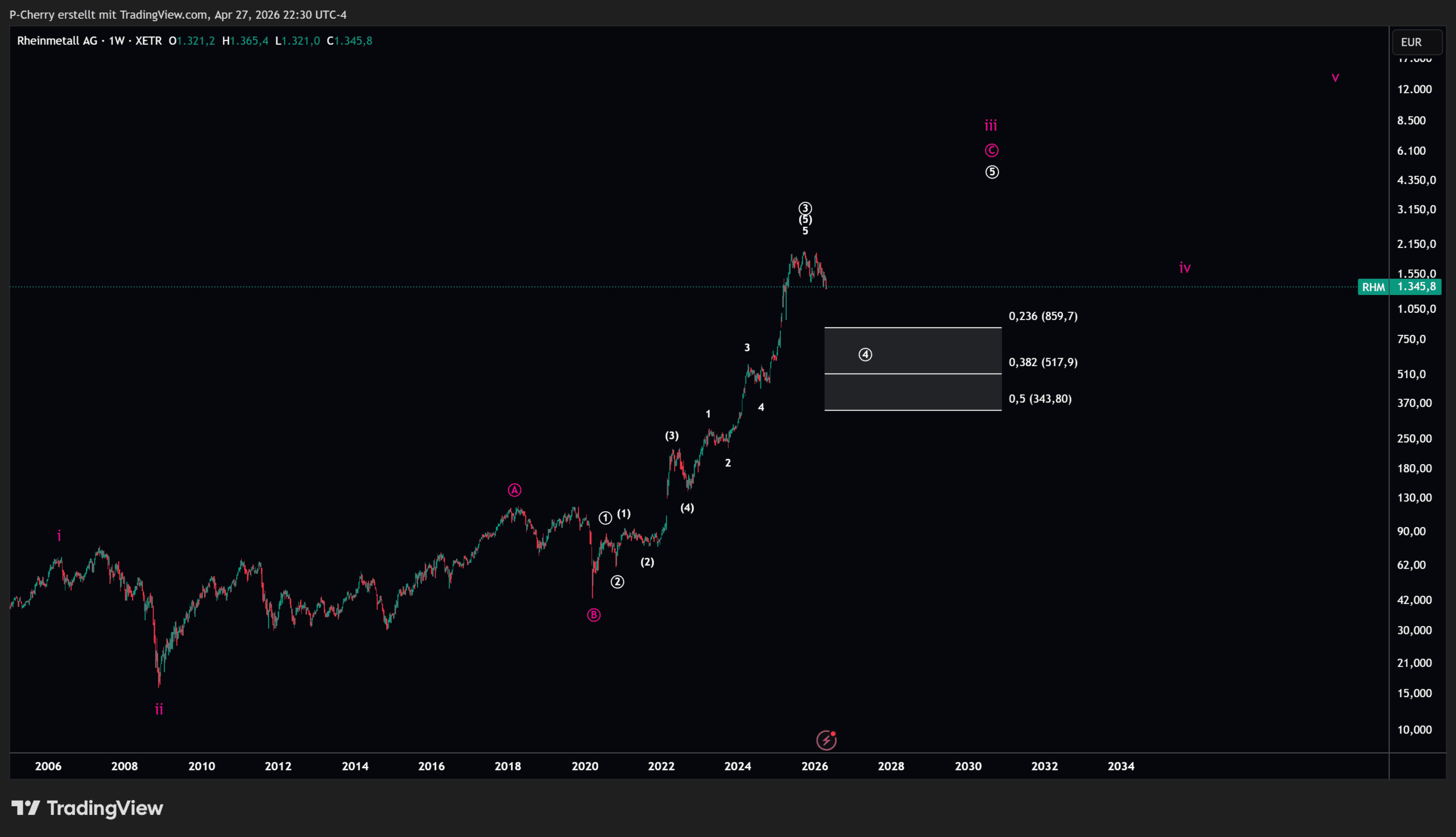Click the Rheinmetall AG symbol title
1456x837 pixels.
tap(57, 41)
